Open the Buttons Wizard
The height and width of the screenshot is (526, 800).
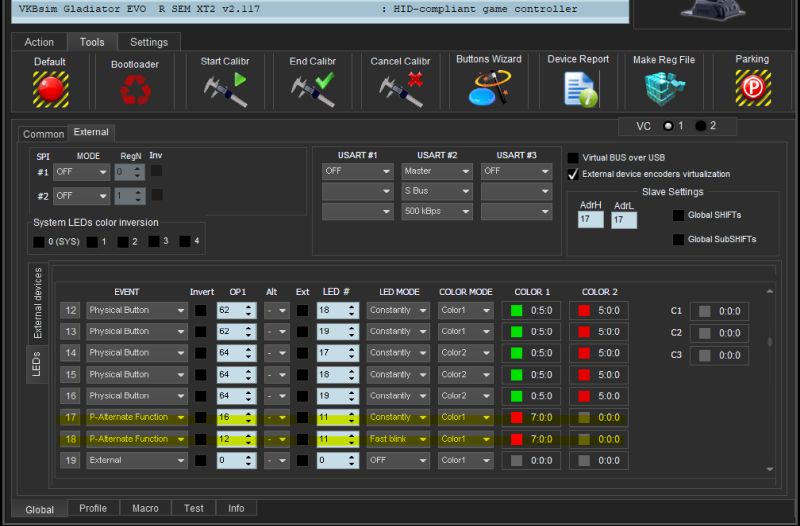coord(489,88)
